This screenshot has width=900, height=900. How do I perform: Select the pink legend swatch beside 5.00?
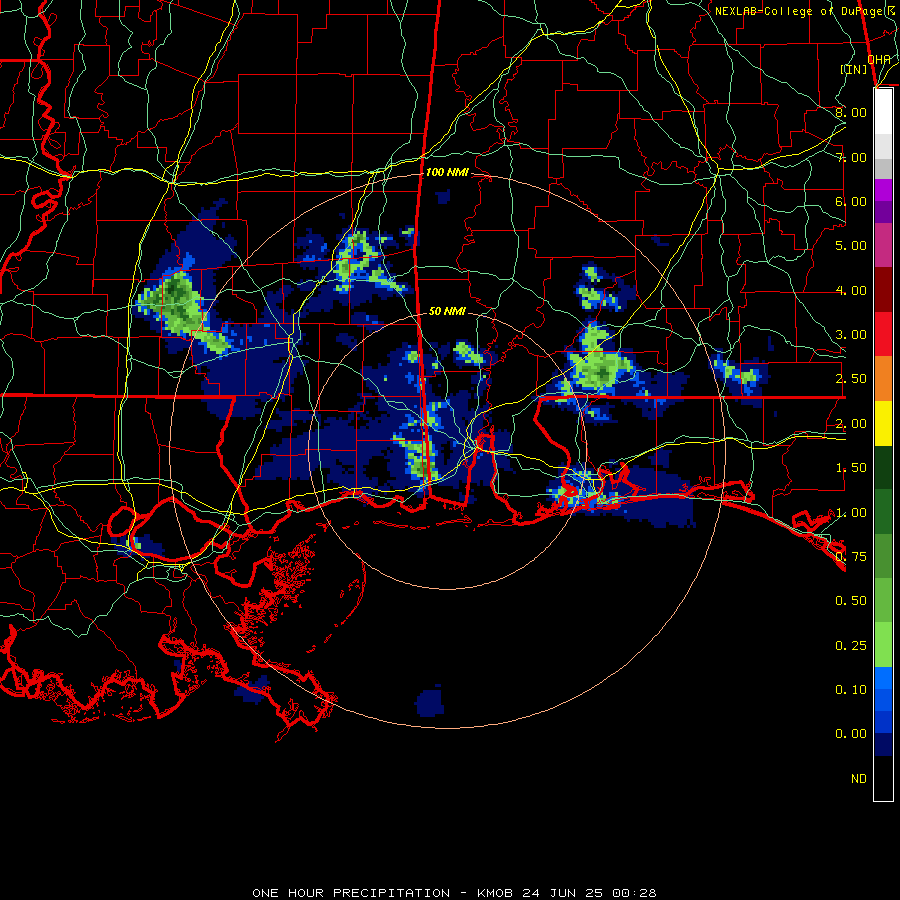click(883, 246)
